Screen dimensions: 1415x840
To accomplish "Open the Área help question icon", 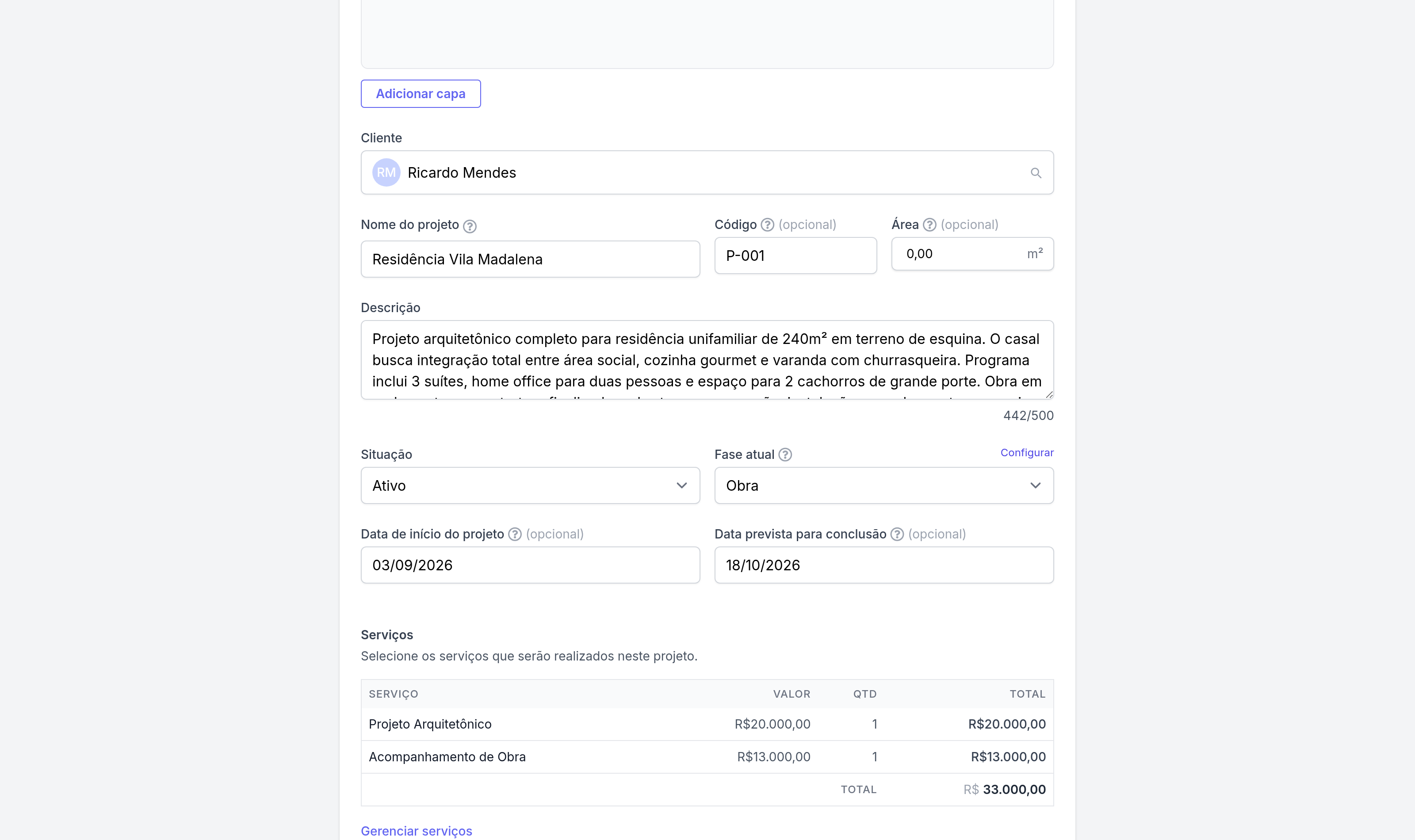I will [929, 225].
